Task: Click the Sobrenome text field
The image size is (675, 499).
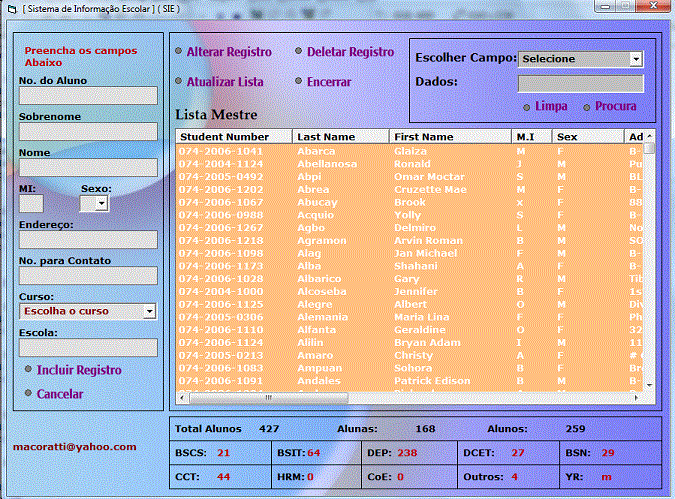Action: [88, 132]
